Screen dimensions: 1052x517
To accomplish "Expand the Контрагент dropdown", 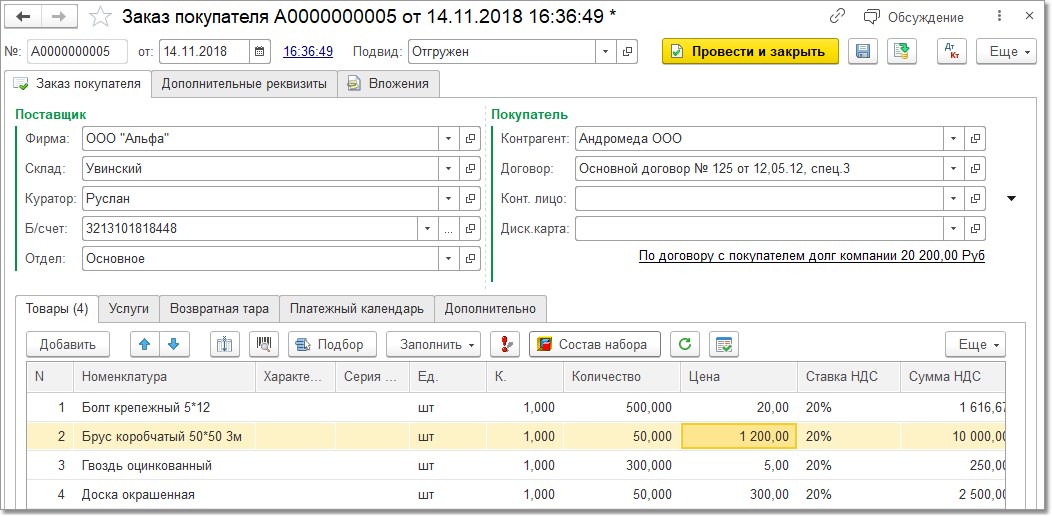I will click(x=953, y=139).
